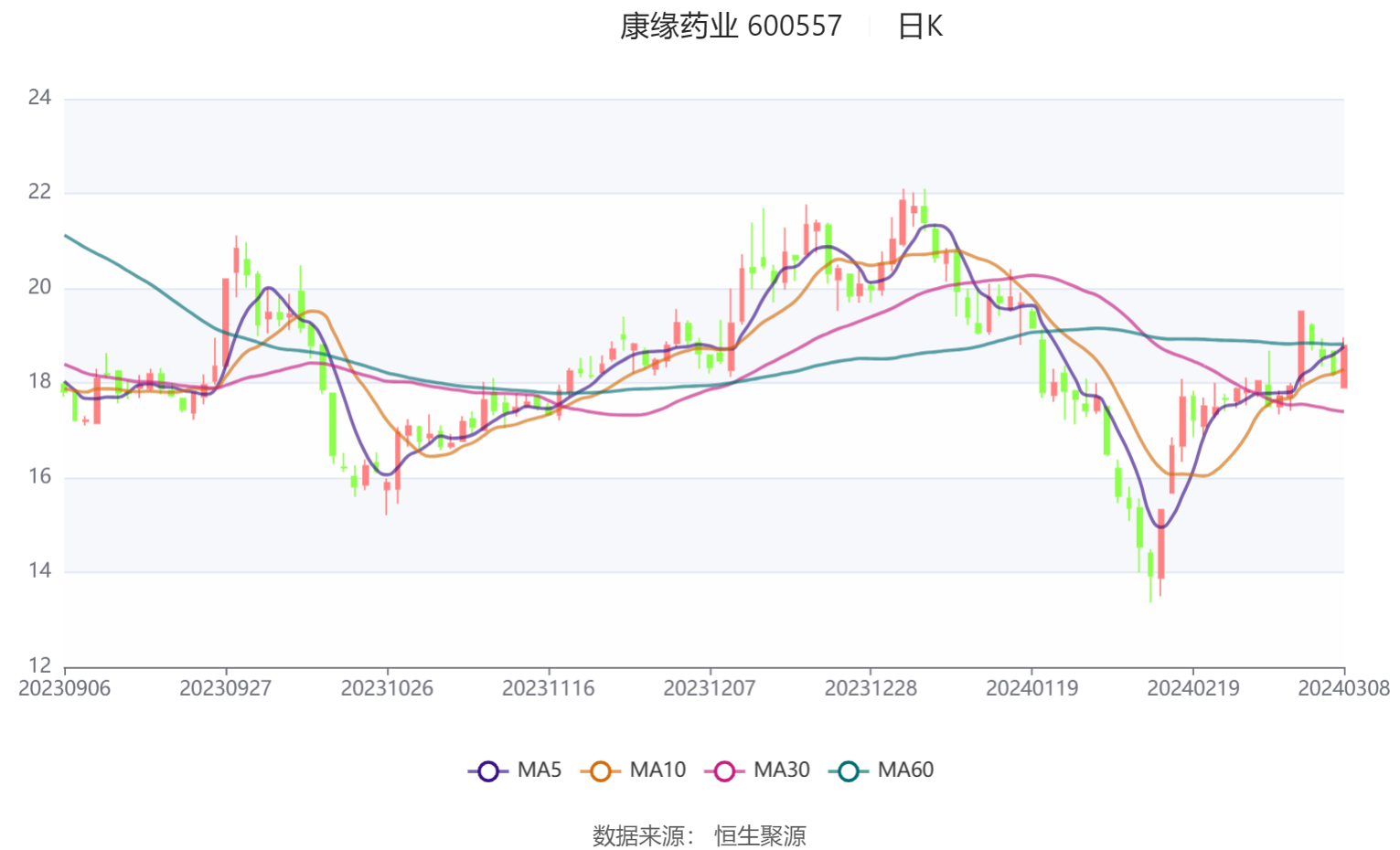Click y-axis value 14
This screenshot has width=1400, height=850.
coord(39,570)
